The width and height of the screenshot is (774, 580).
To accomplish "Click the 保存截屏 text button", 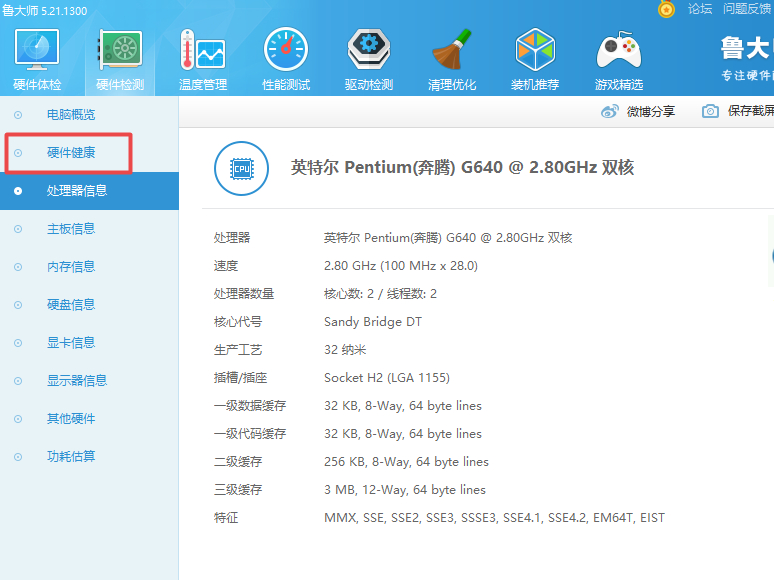I will click(x=751, y=111).
